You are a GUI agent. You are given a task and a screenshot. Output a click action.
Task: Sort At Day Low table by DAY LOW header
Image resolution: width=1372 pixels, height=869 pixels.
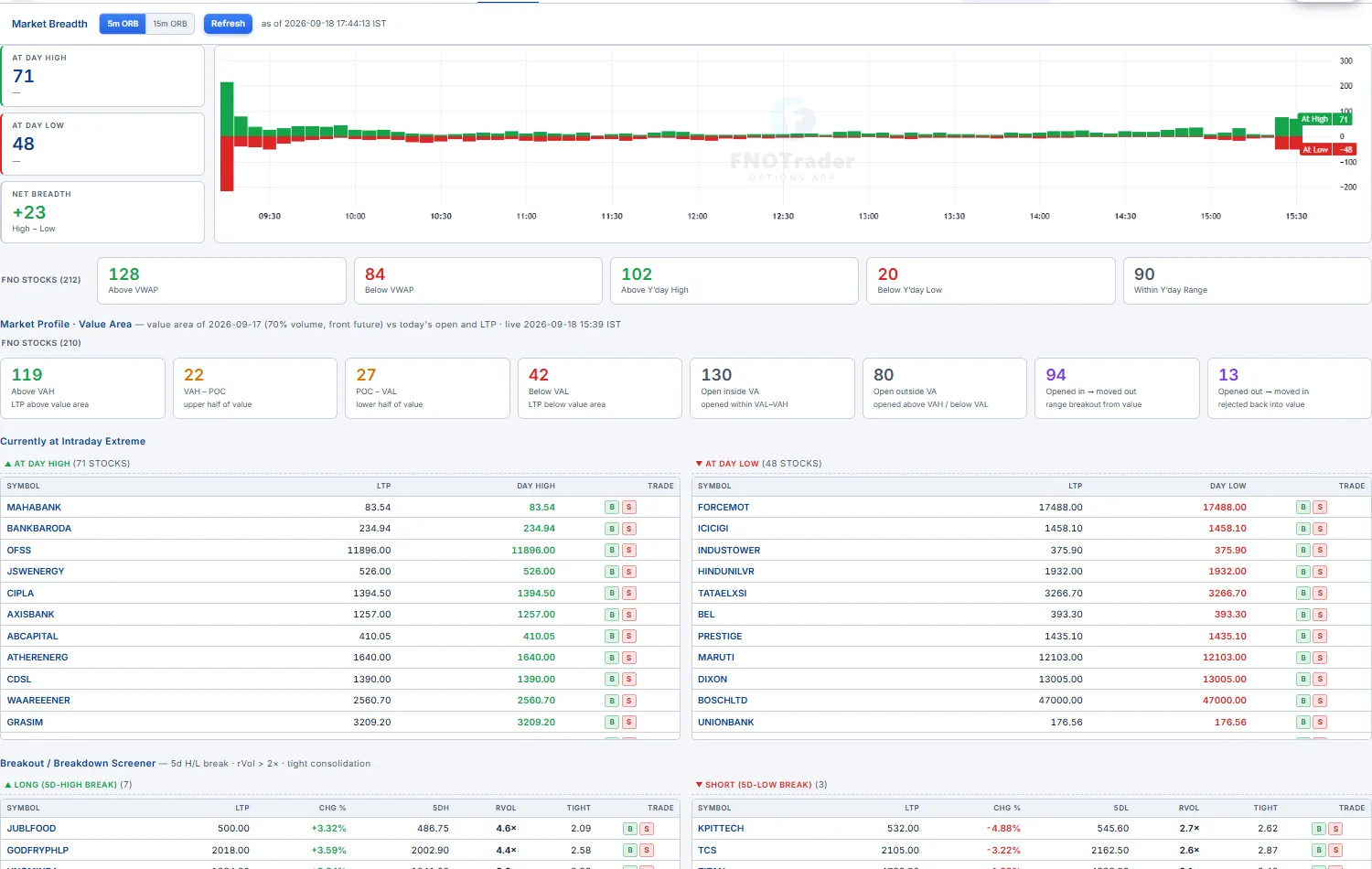click(1227, 487)
